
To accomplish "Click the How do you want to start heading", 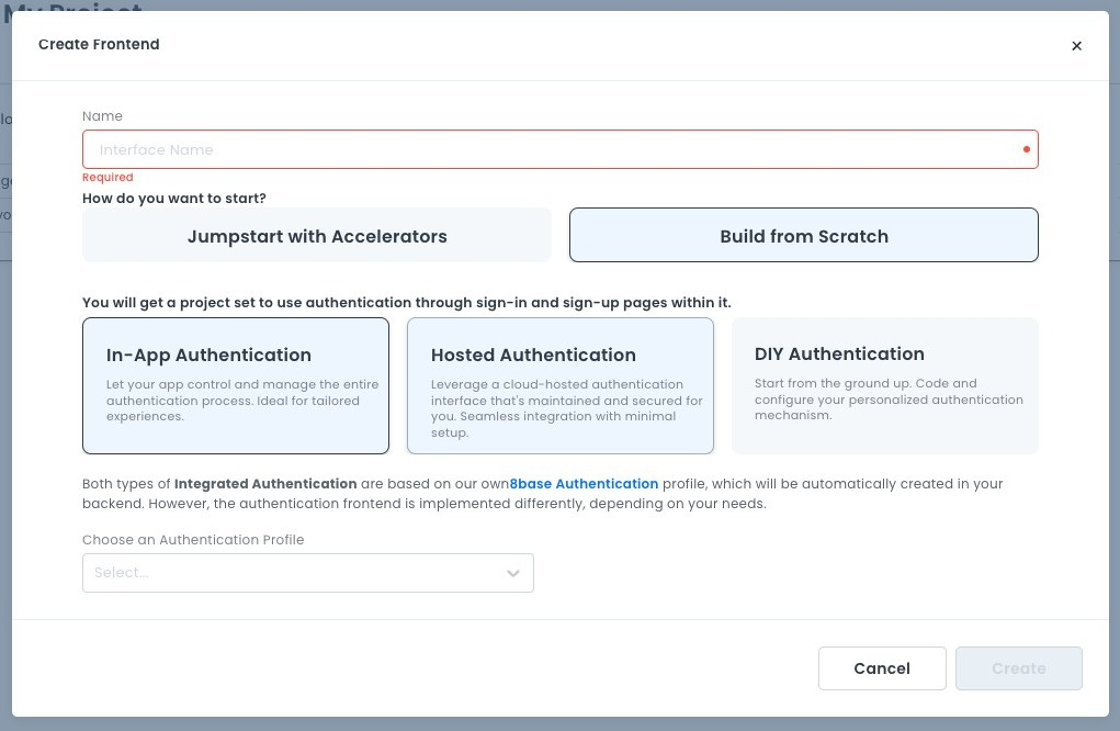I will 174,198.
